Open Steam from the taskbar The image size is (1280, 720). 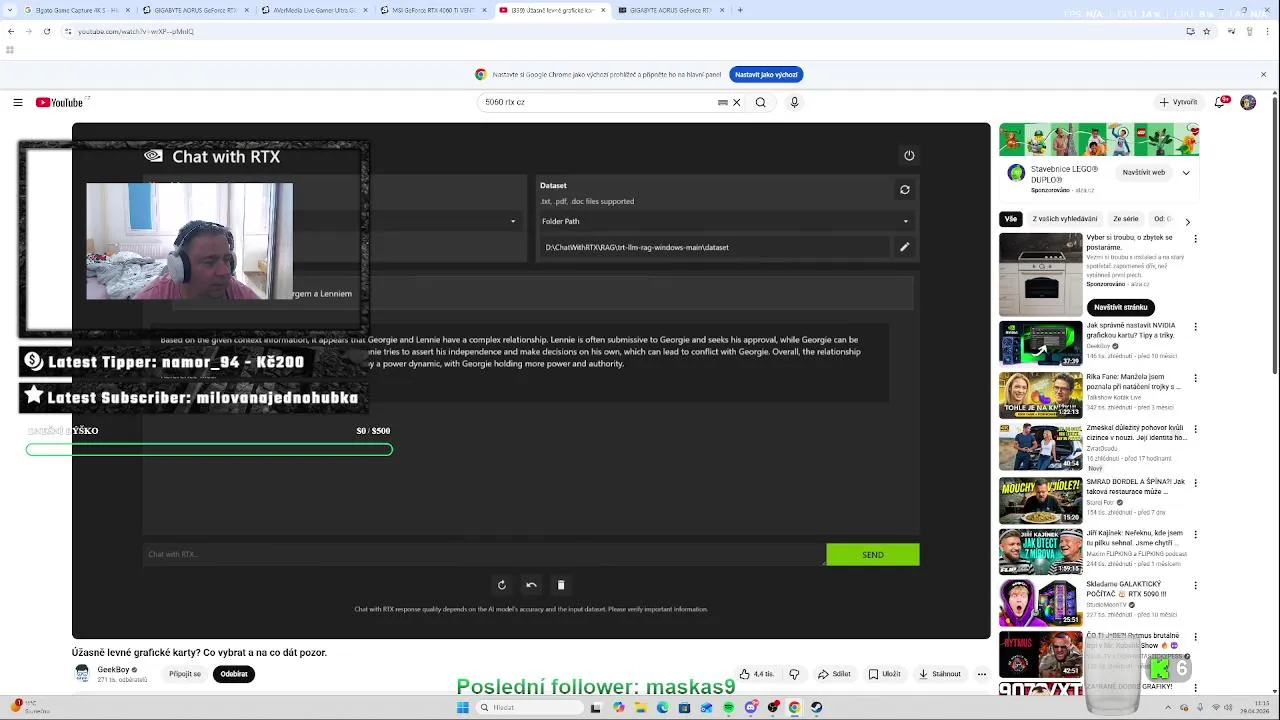pos(817,707)
